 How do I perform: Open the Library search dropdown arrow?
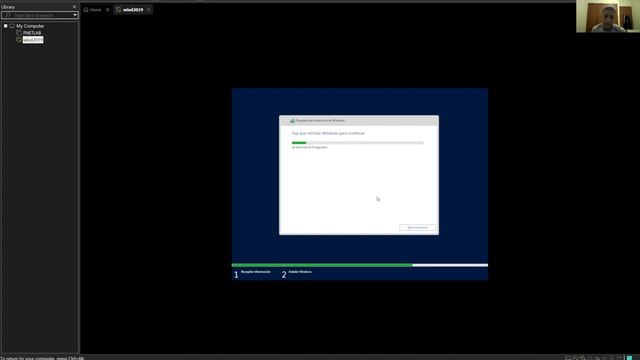point(75,15)
